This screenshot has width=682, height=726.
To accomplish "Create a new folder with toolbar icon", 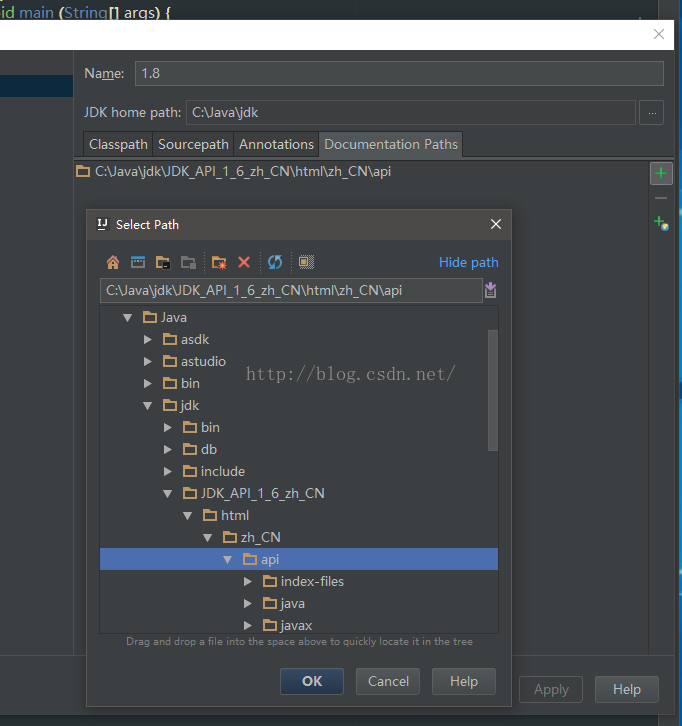I will 219,263.
